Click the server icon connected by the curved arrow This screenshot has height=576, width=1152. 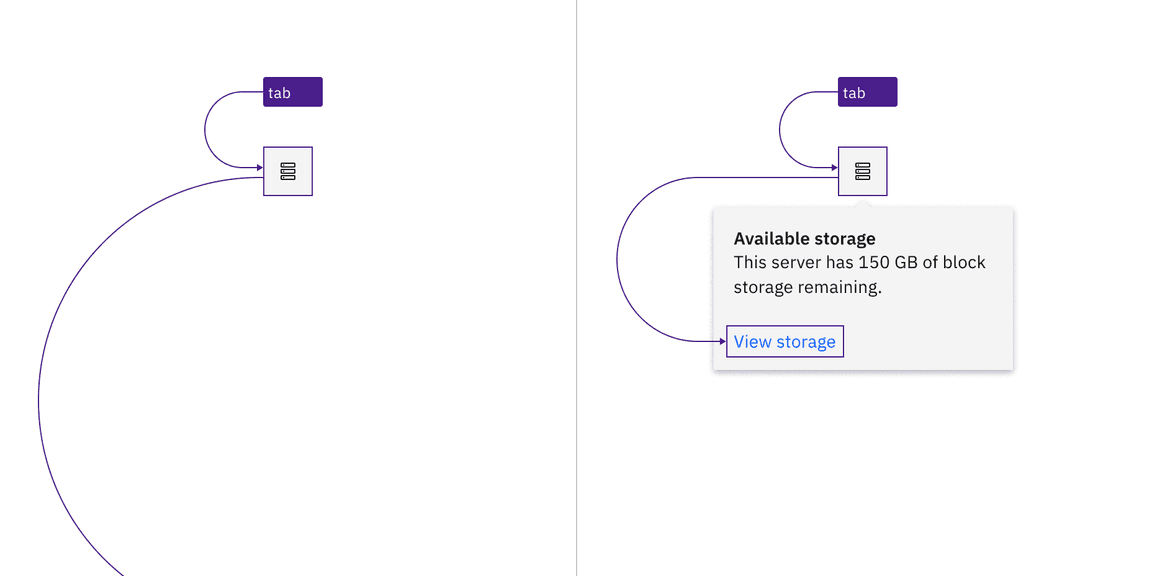(287, 170)
